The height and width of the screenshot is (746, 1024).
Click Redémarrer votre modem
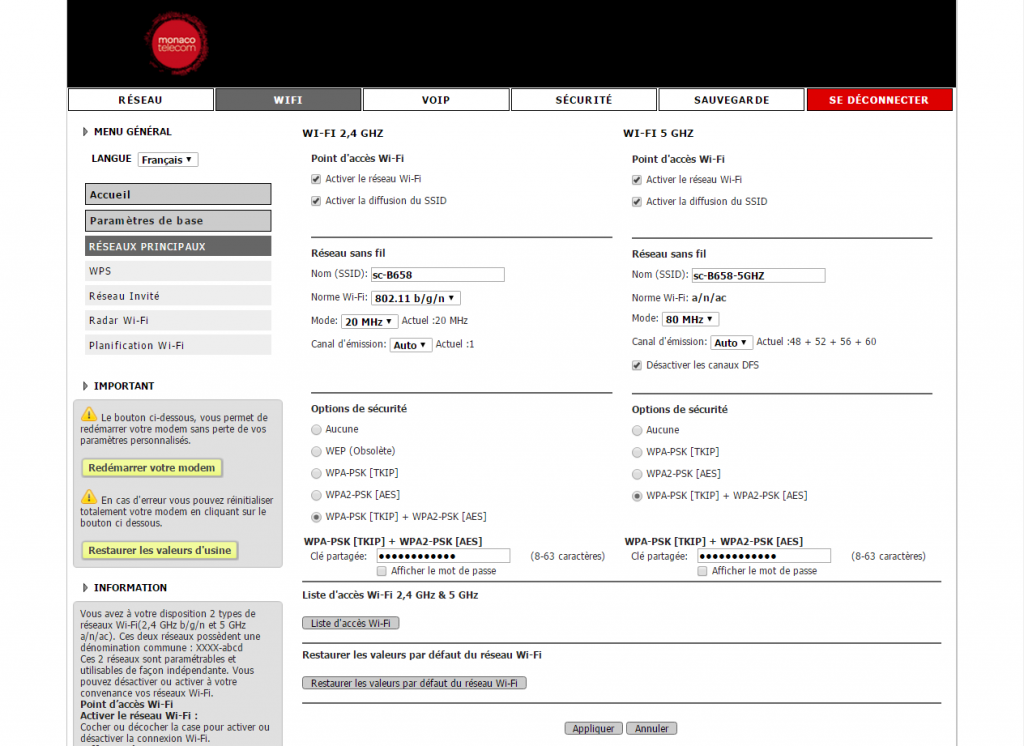pos(151,467)
